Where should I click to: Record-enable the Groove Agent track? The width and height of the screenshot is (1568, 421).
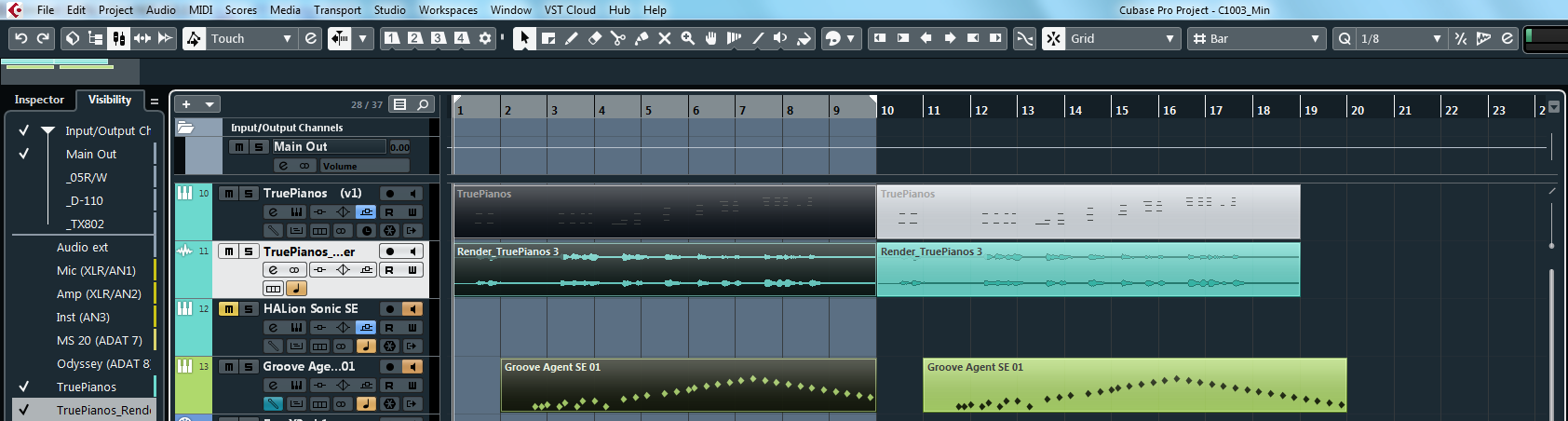(x=390, y=367)
